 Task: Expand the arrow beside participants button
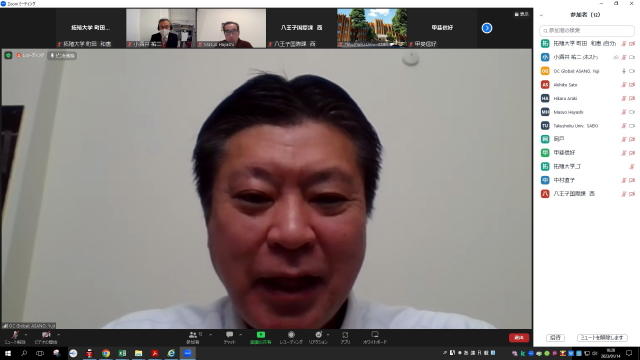pyautogui.click(x=211, y=335)
